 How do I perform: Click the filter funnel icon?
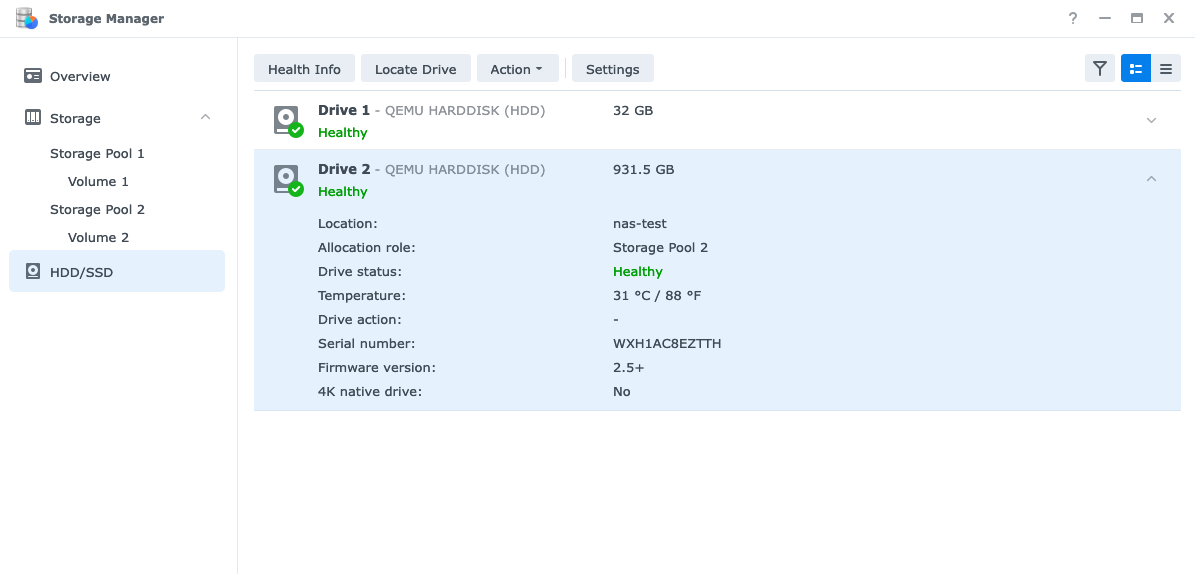[x=1100, y=69]
